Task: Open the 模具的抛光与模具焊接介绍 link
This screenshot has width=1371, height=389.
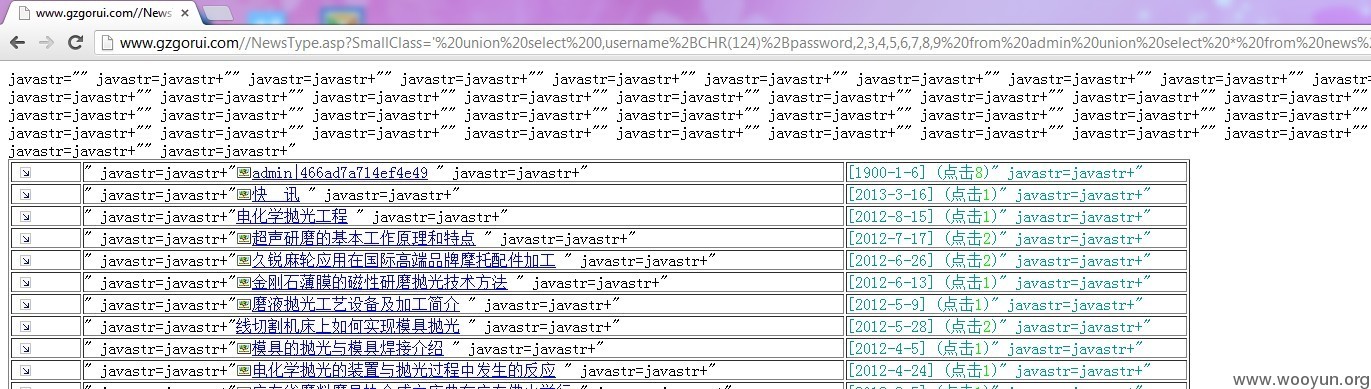Action: click(347, 349)
